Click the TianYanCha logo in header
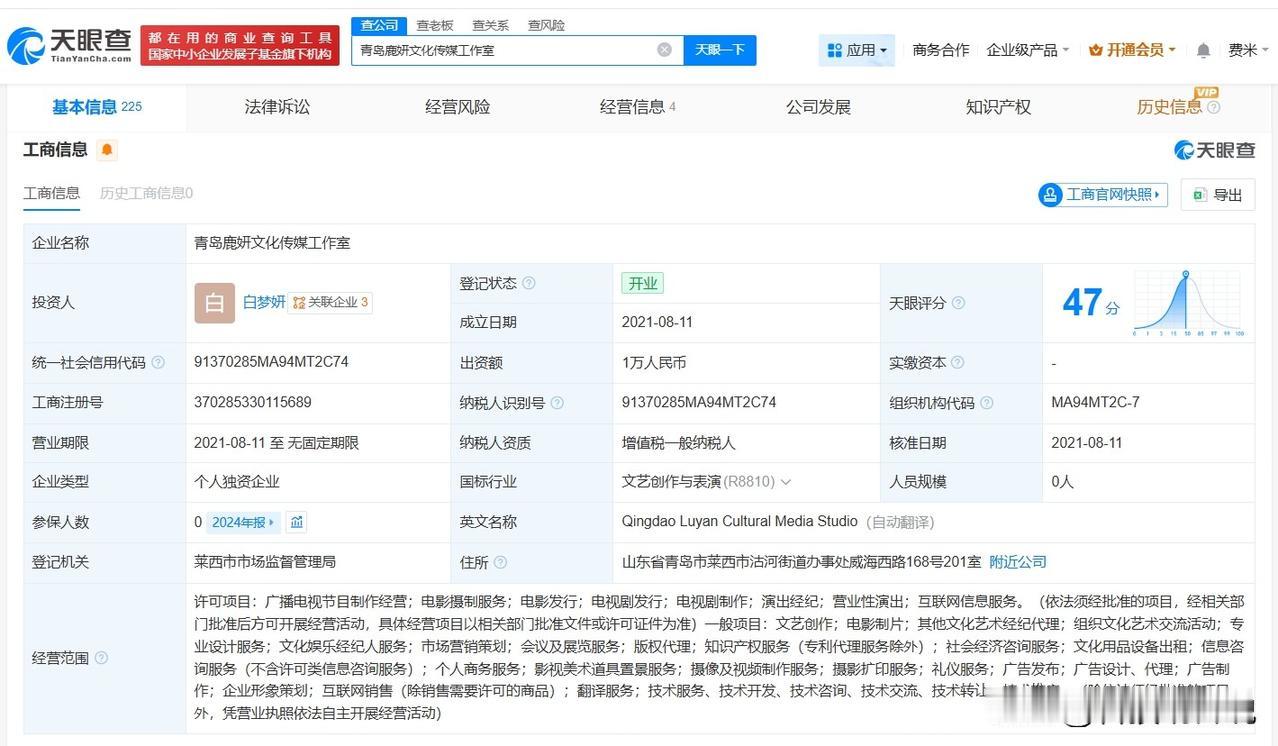Screen dimensions: 1278x746 69,45
